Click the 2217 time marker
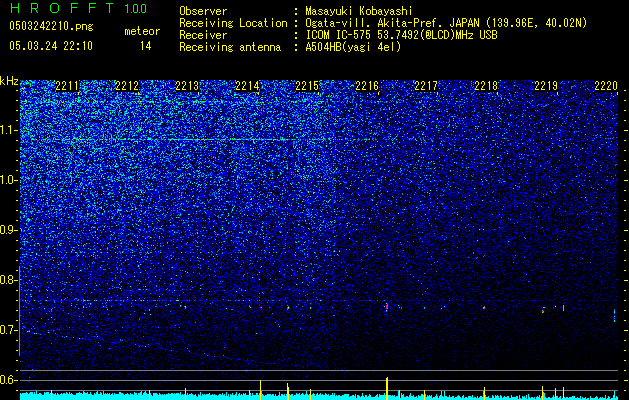This screenshot has width=629, height=400. pyautogui.click(x=426, y=86)
